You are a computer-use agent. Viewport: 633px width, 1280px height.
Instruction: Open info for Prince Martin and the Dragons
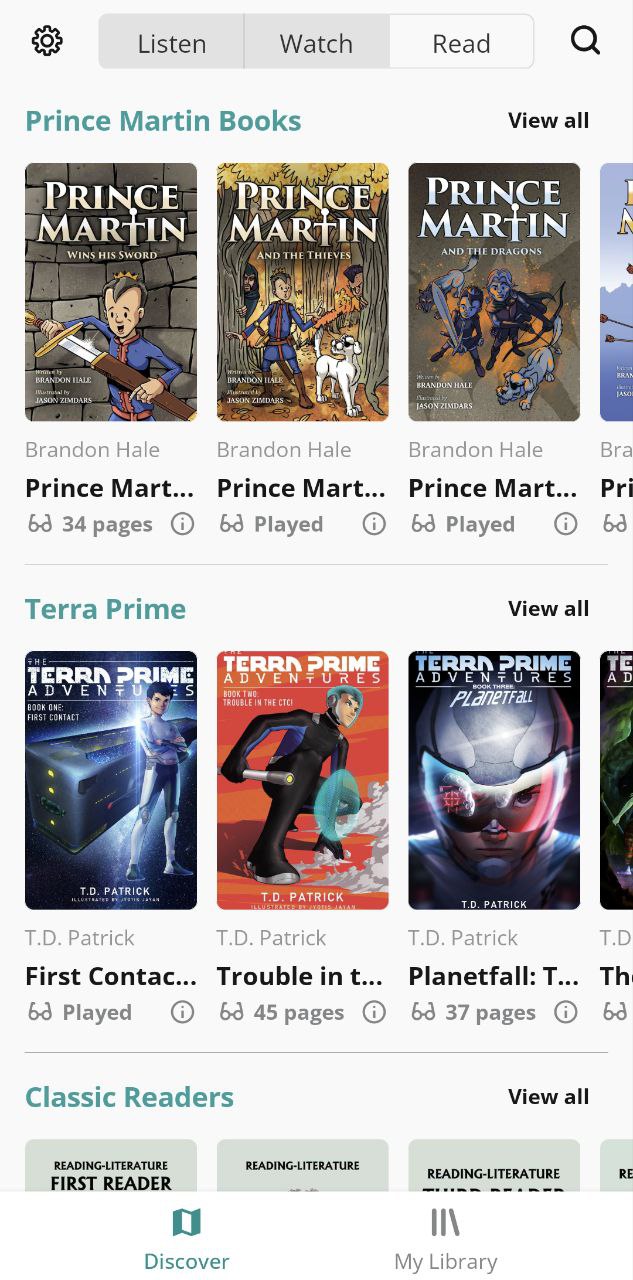(566, 524)
